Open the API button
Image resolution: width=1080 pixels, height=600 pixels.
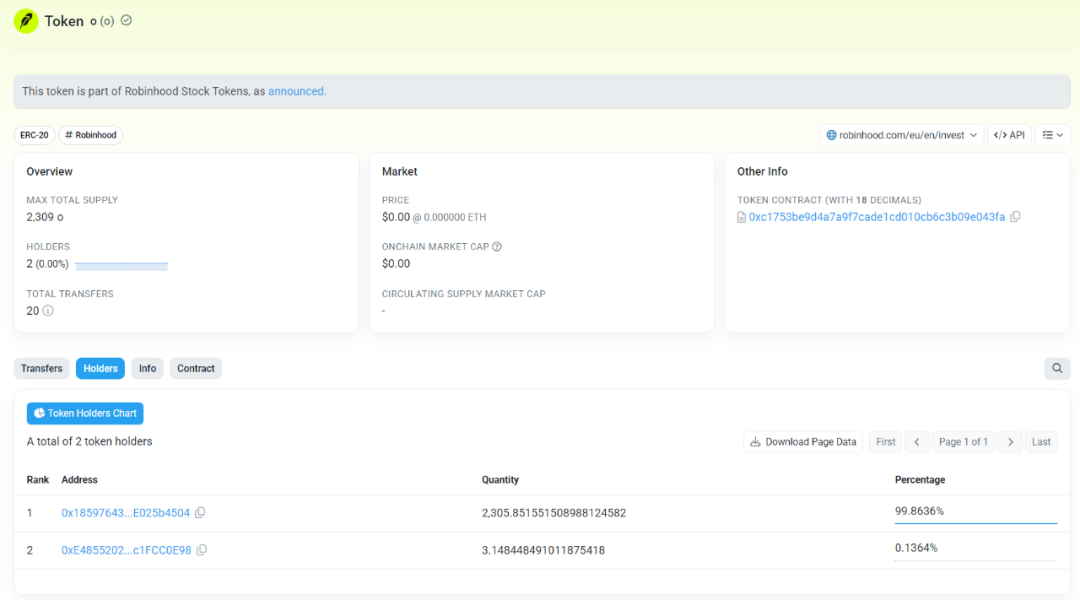1009,135
